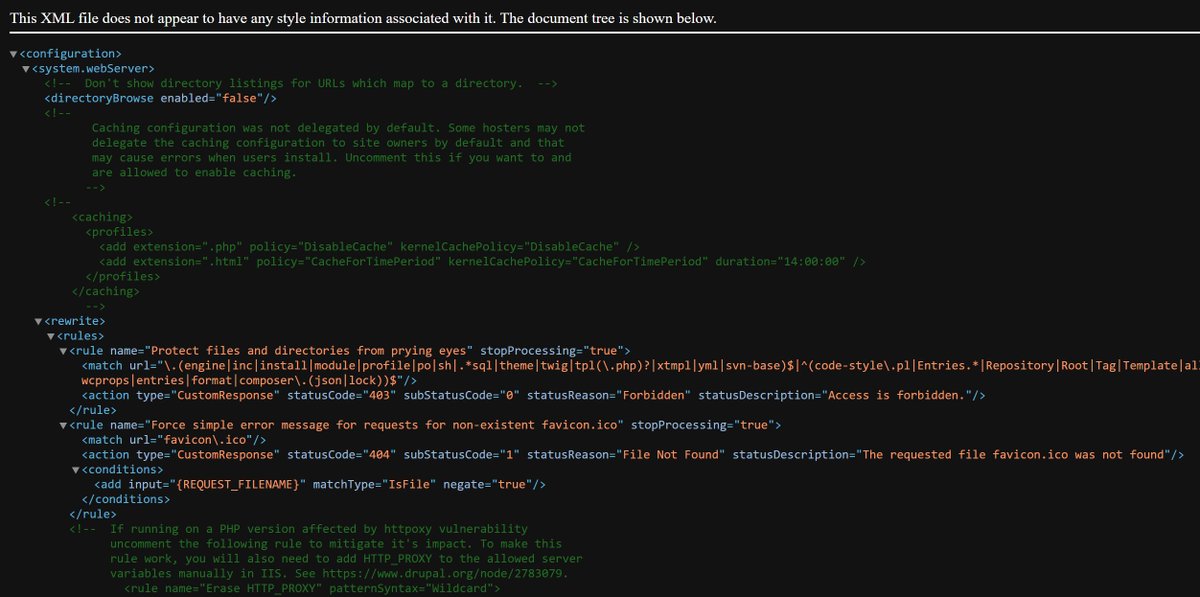Collapse the 'Protect files and directories' rule

click(x=64, y=351)
